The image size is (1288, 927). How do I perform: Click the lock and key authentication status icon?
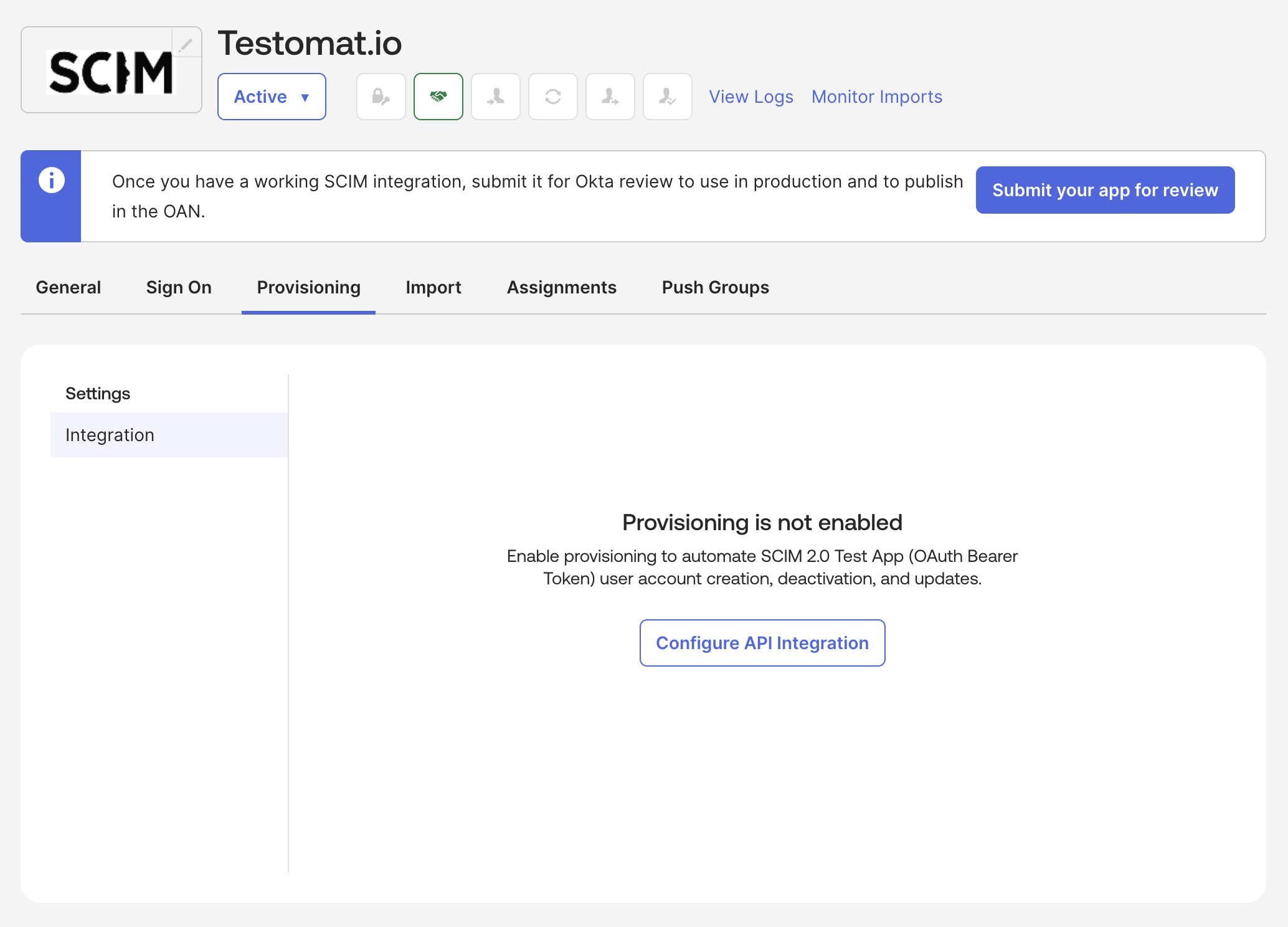click(381, 97)
